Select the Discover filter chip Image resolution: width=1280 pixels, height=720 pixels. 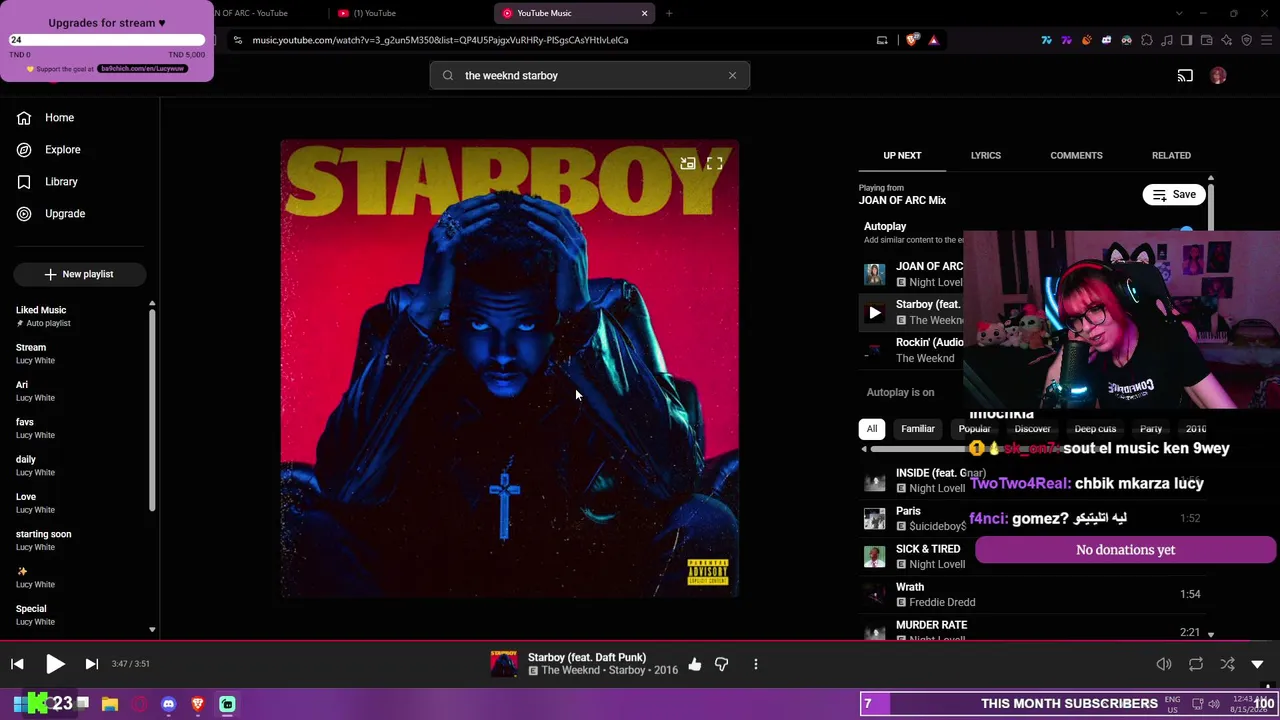pos(1032,429)
